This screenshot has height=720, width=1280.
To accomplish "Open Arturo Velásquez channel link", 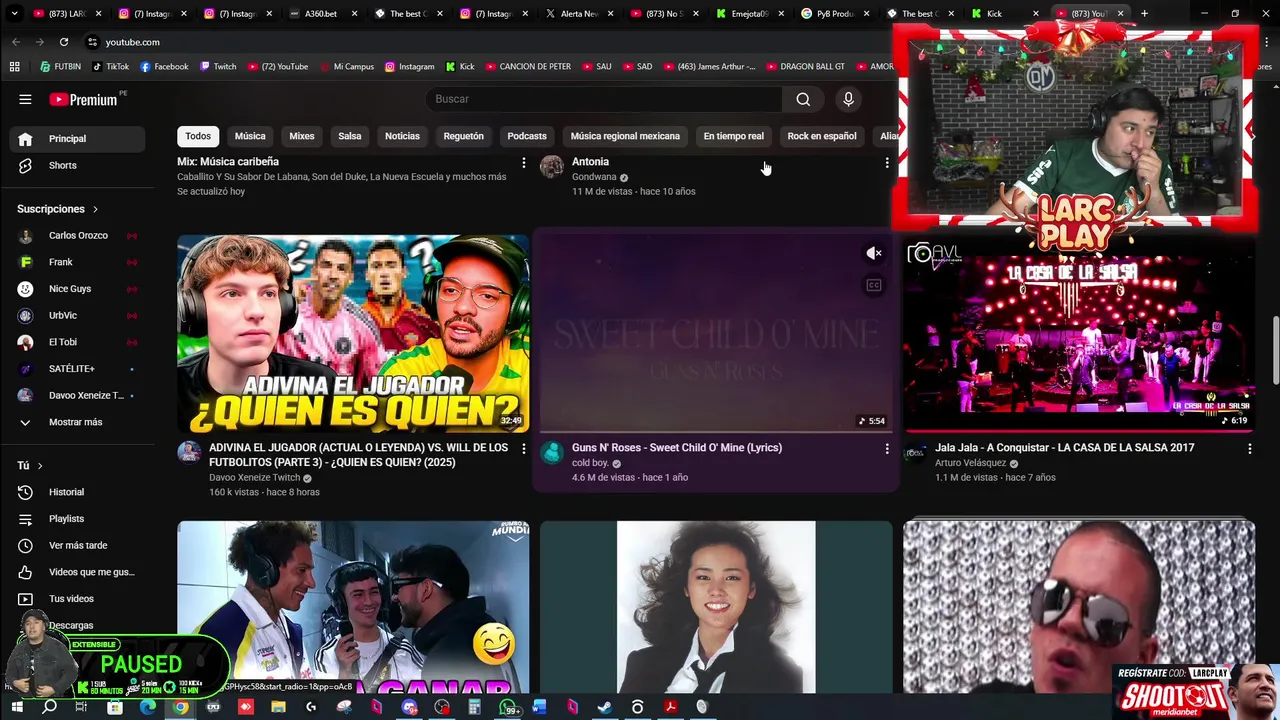I will click(x=970, y=463).
